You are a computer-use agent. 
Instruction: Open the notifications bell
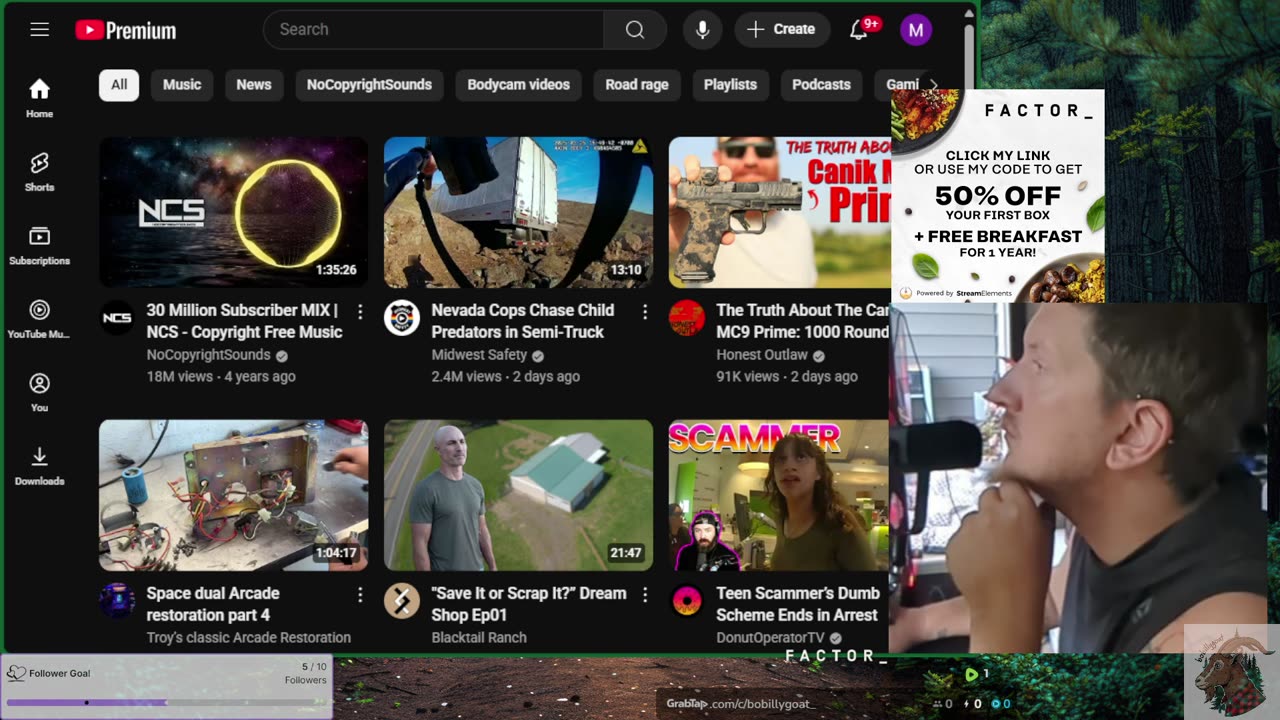(859, 30)
